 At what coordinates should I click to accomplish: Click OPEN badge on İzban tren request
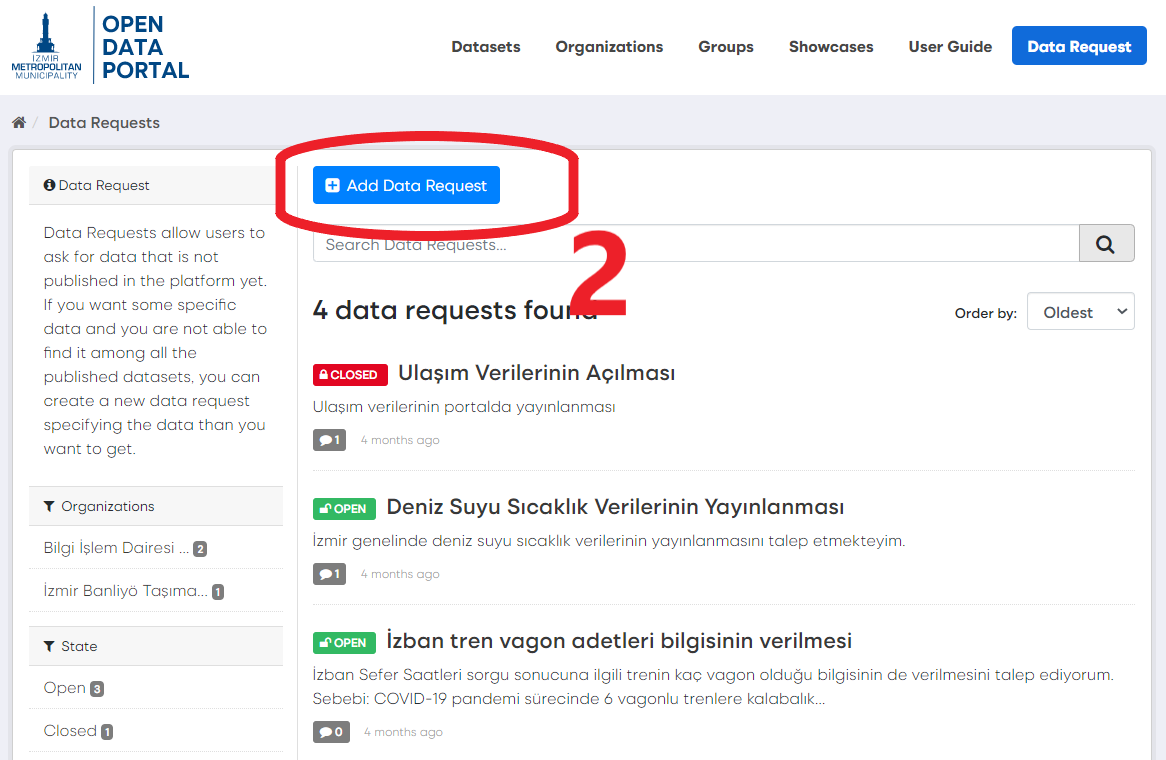tap(344, 642)
